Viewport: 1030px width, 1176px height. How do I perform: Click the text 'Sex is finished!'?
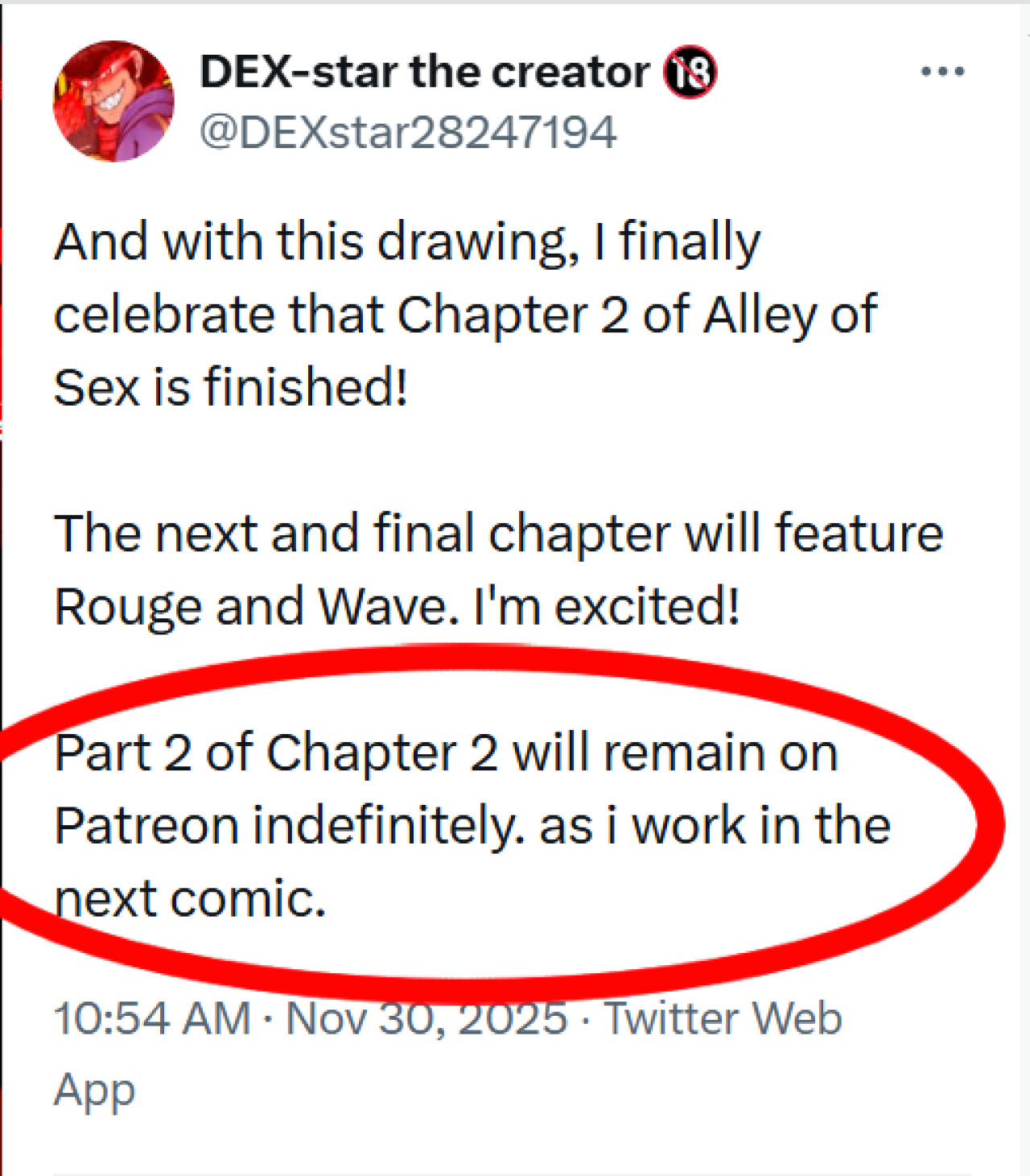[x=230, y=387]
